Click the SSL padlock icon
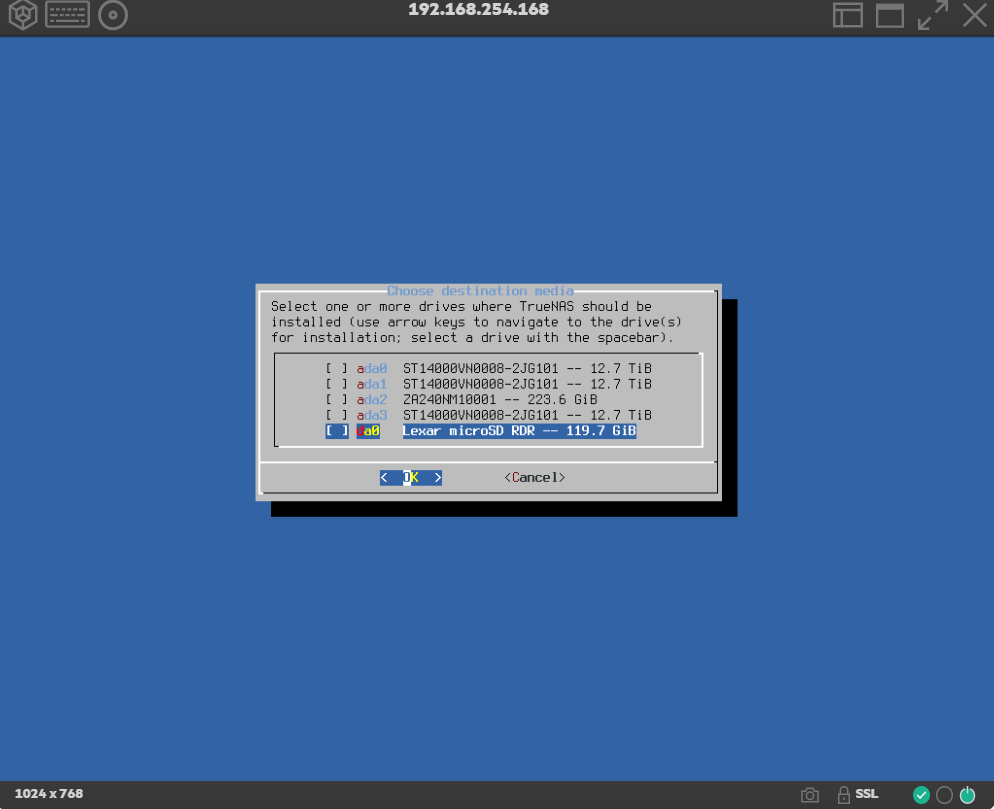The image size is (994, 809). click(x=844, y=795)
